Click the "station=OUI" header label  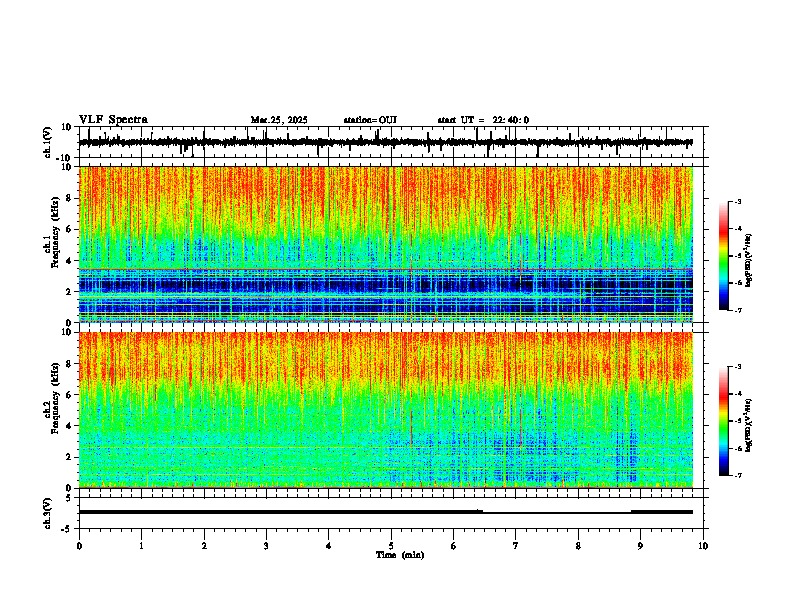click(370, 120)
